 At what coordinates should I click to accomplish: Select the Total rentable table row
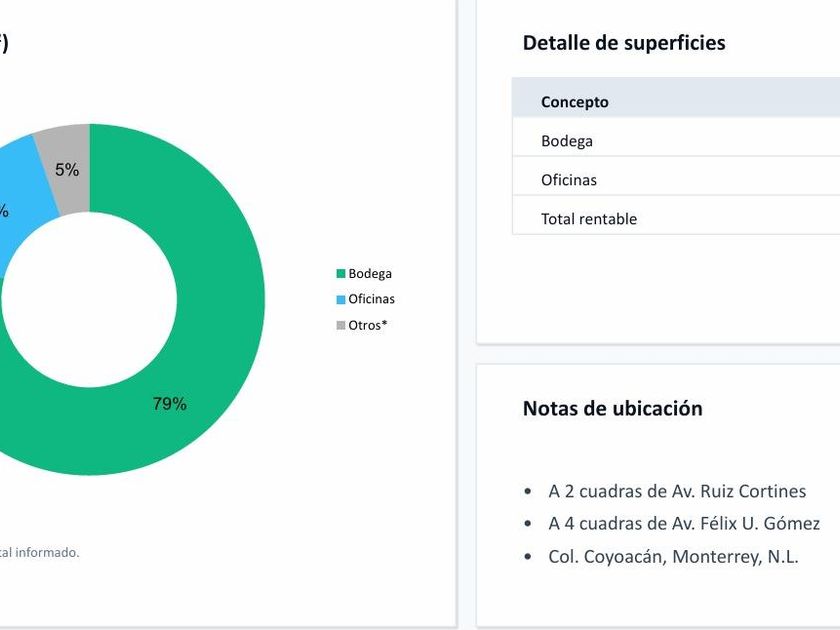589,219
